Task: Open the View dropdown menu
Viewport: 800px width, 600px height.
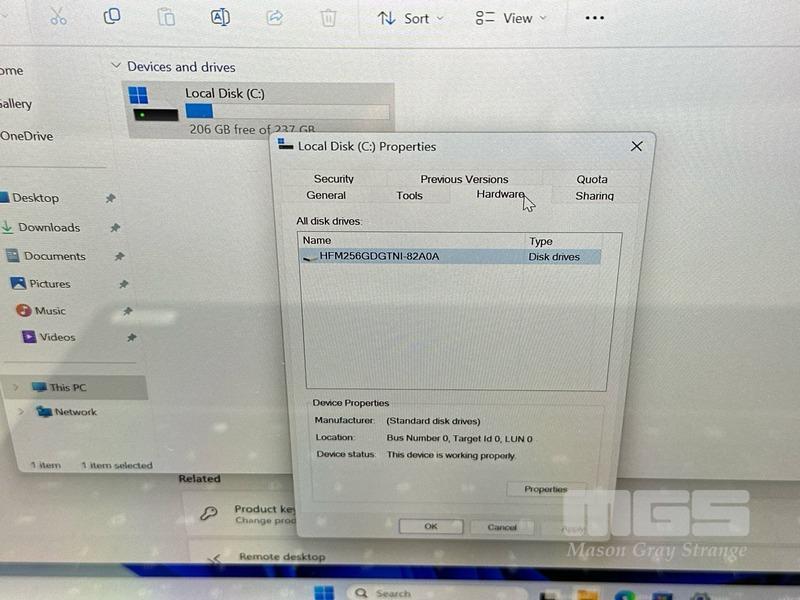Action: click(511, 18)
